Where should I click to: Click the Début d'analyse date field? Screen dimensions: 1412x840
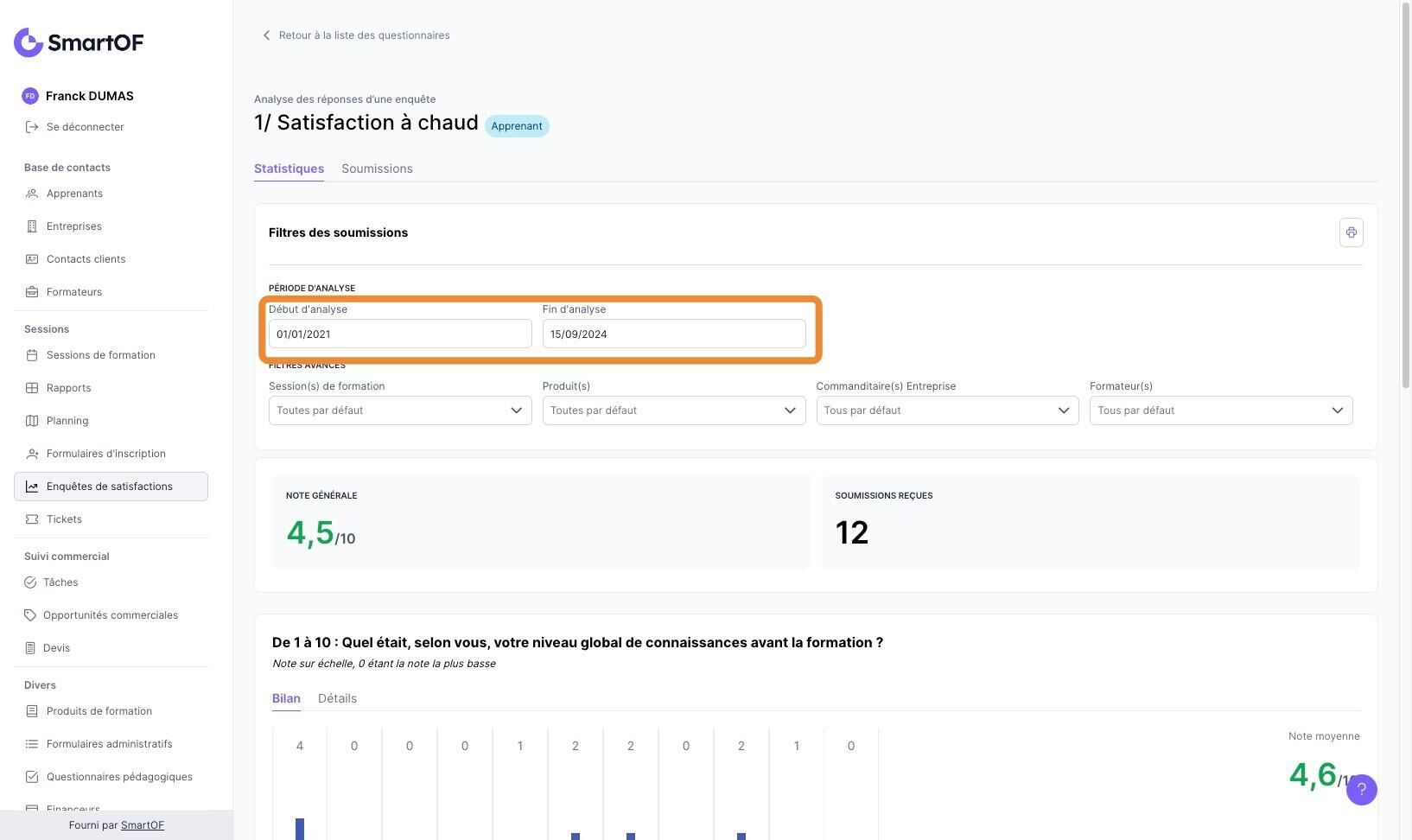(x=399, y=334)
